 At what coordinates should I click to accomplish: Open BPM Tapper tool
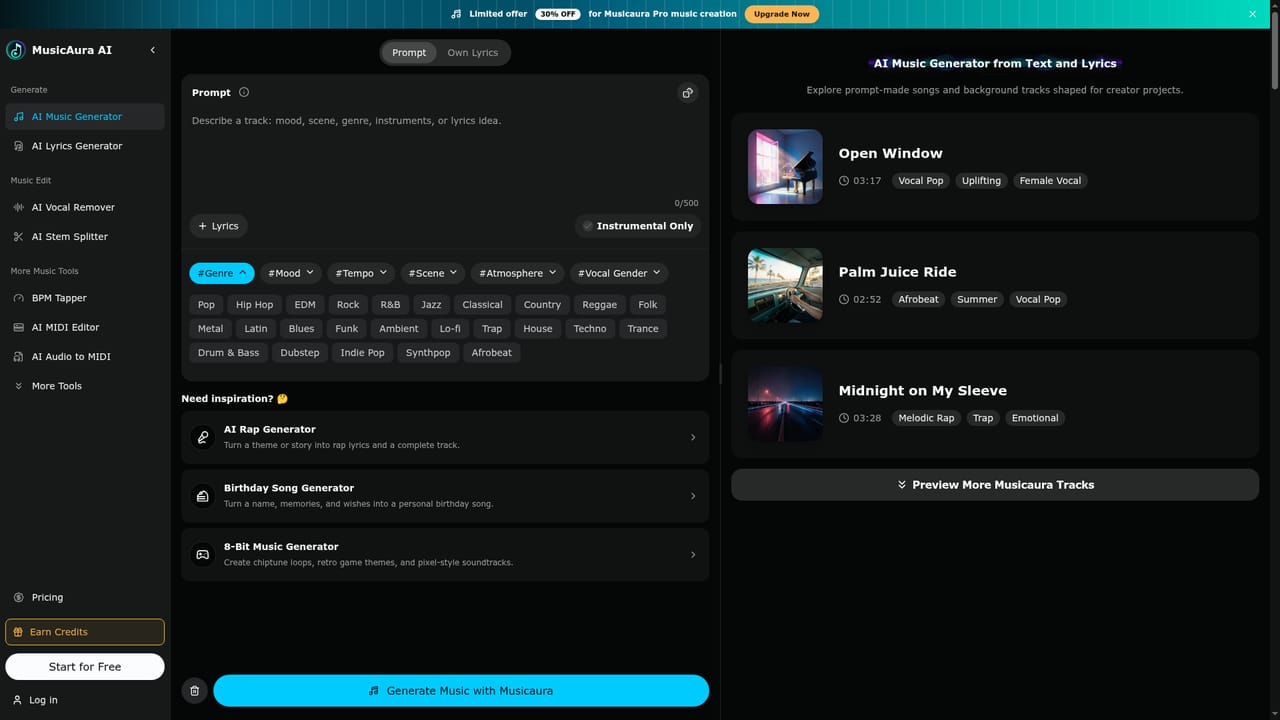click(85, 298)
